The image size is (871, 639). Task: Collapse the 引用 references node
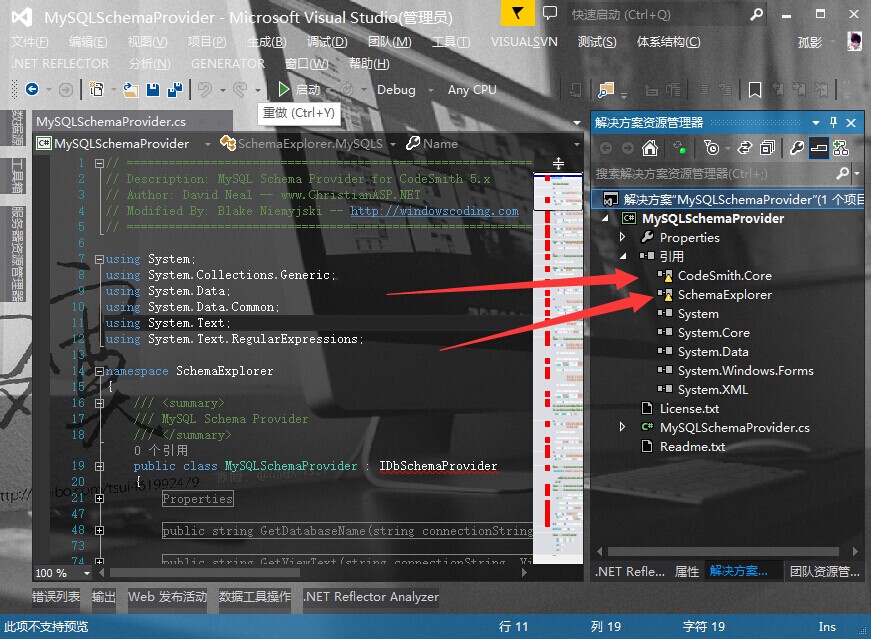[x=623, y=256]
